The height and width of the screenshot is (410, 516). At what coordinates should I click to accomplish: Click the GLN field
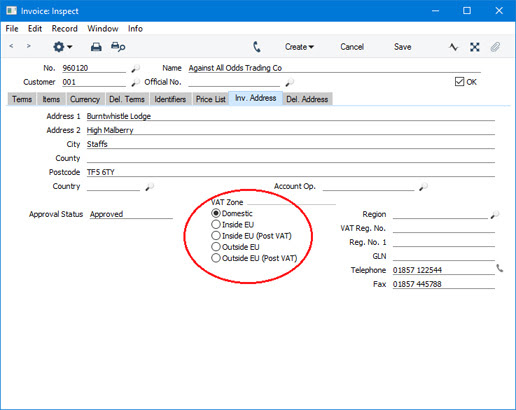click(x=444, y=256)
